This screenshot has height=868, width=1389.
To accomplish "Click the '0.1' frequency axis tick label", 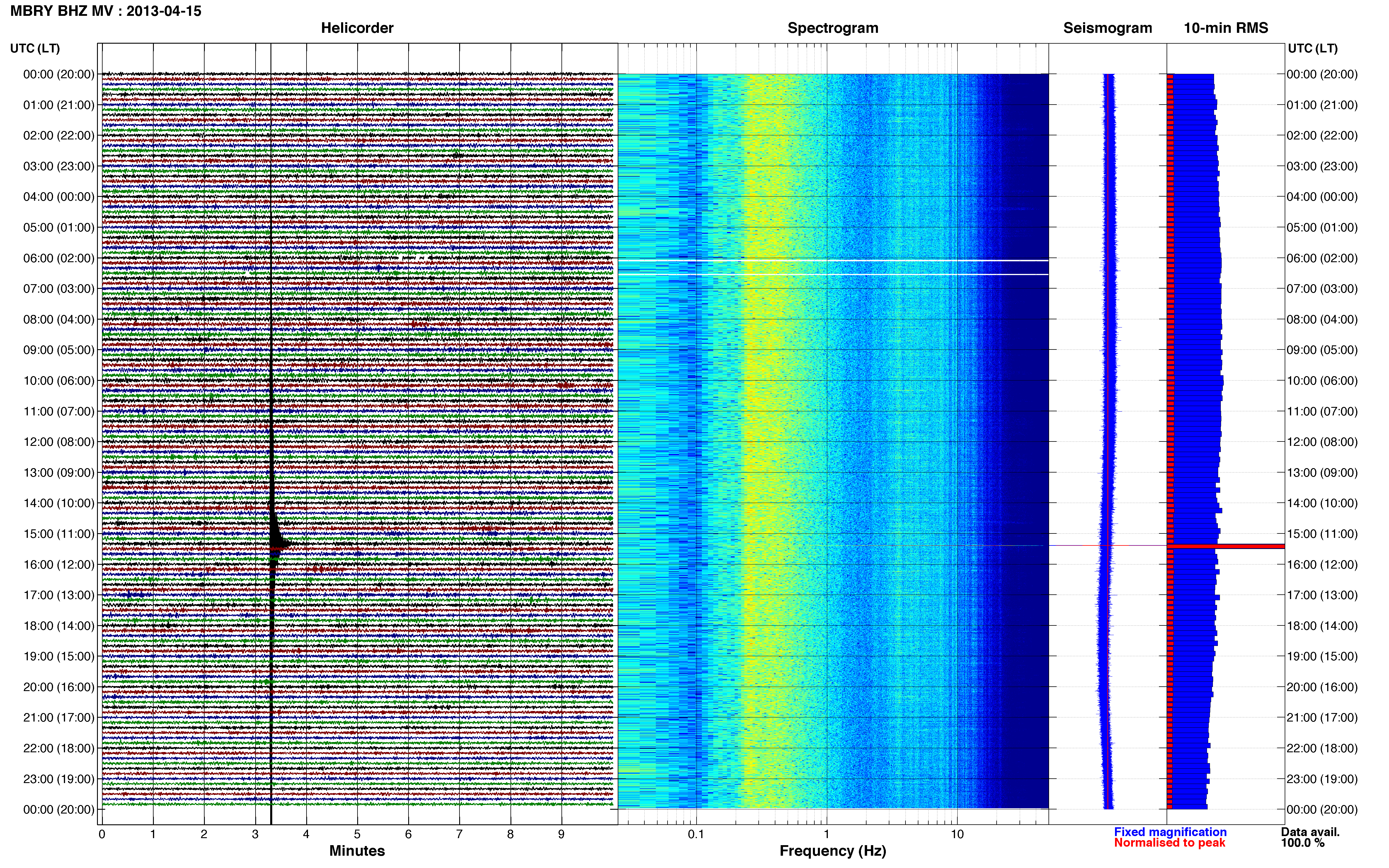I will [696, 834].
